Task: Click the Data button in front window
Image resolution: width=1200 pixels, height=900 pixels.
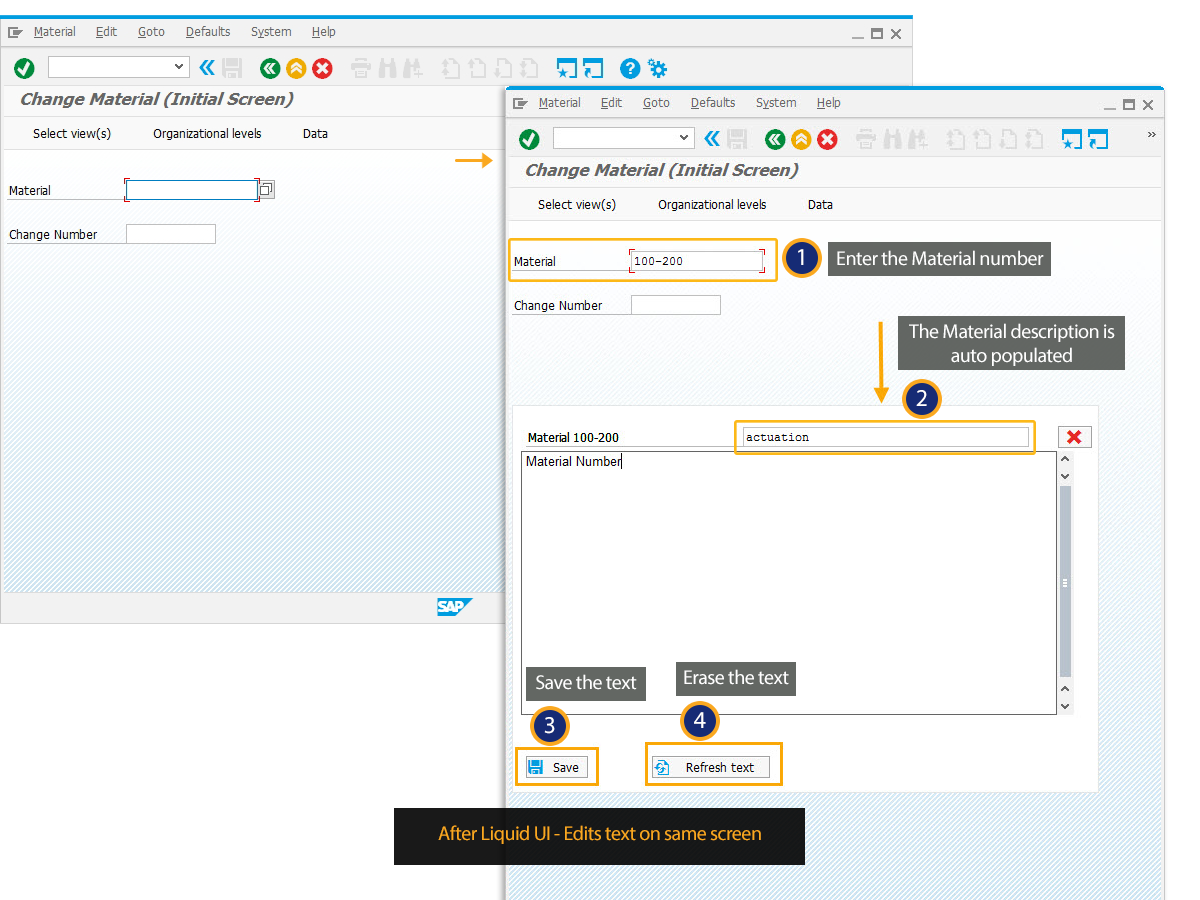Action: click(x=820, y=204)
